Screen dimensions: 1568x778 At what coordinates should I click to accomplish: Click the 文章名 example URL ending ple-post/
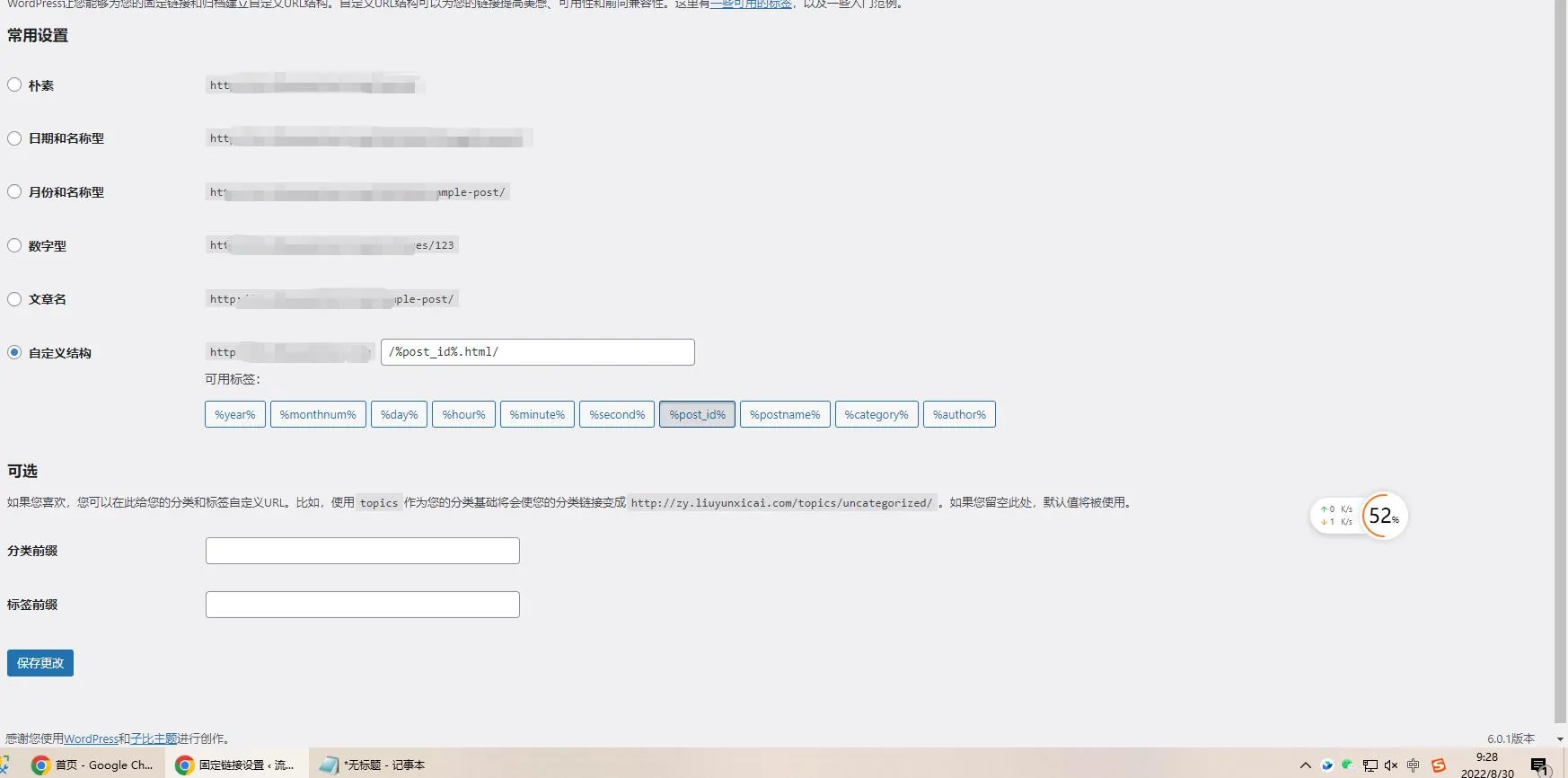[x=332, y=299]
